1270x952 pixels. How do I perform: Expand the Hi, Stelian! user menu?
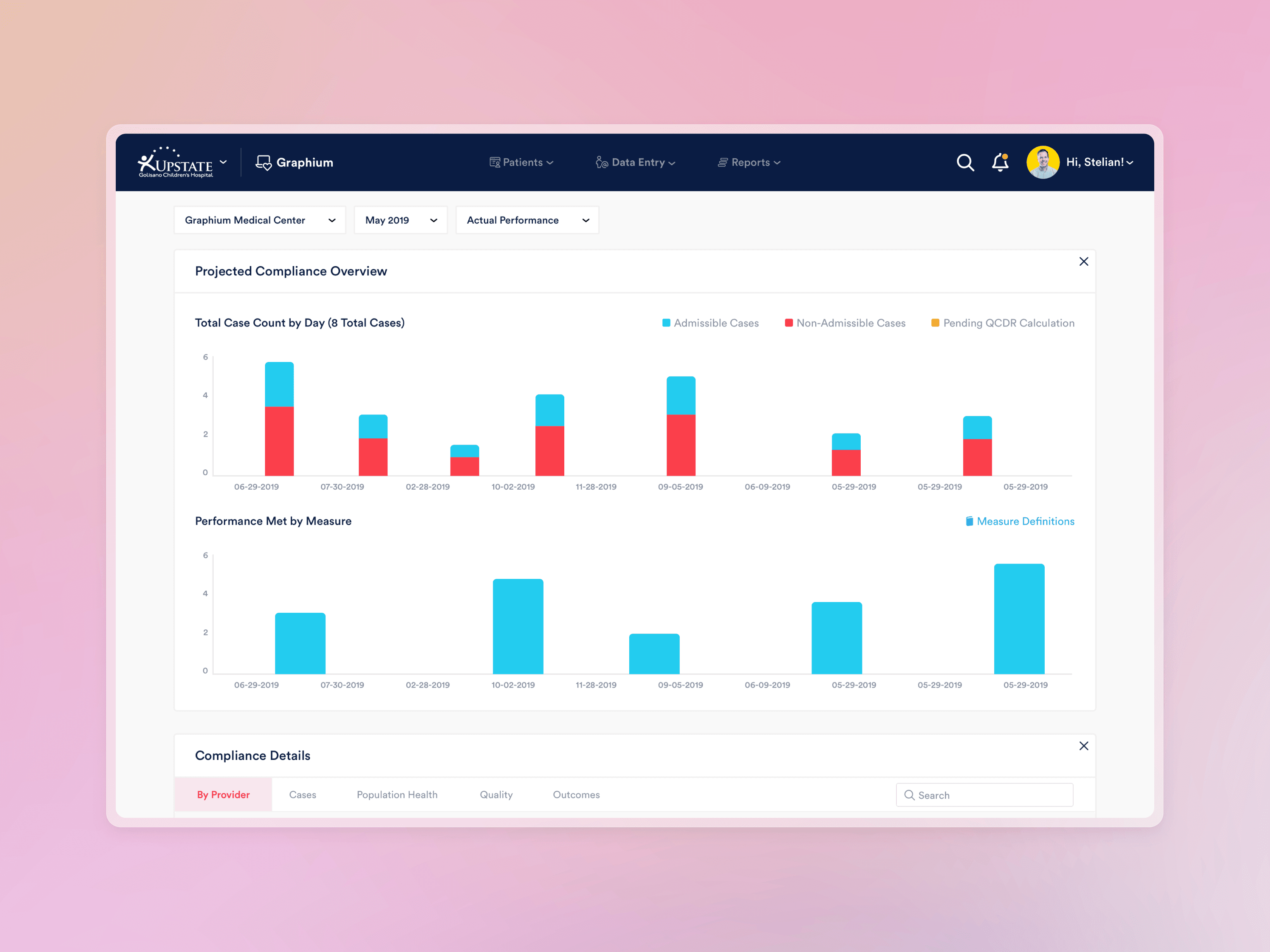1100,162
